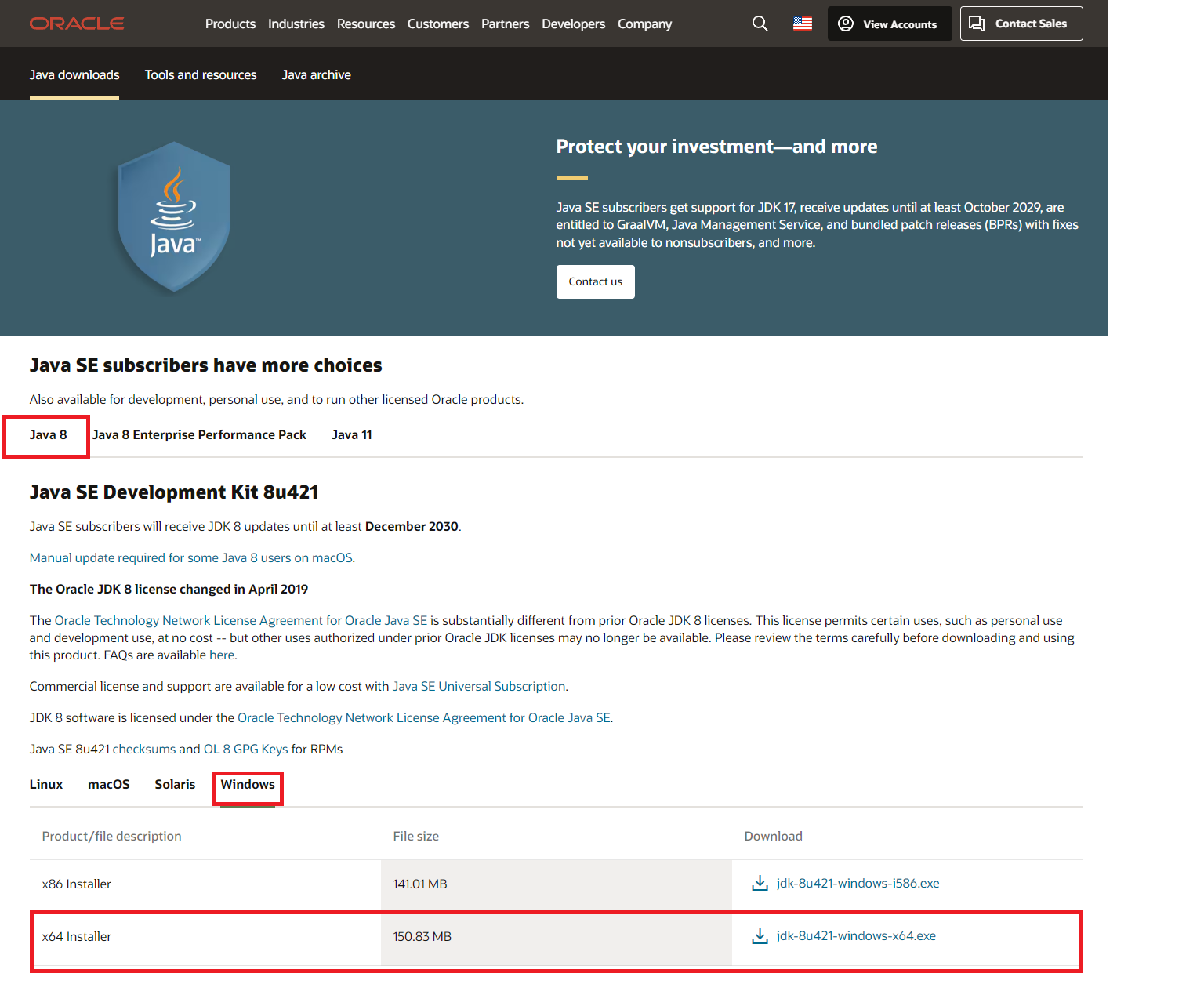
Task: Click 'Java SE subscribers have more choices' heading
Action: (206, 365)
